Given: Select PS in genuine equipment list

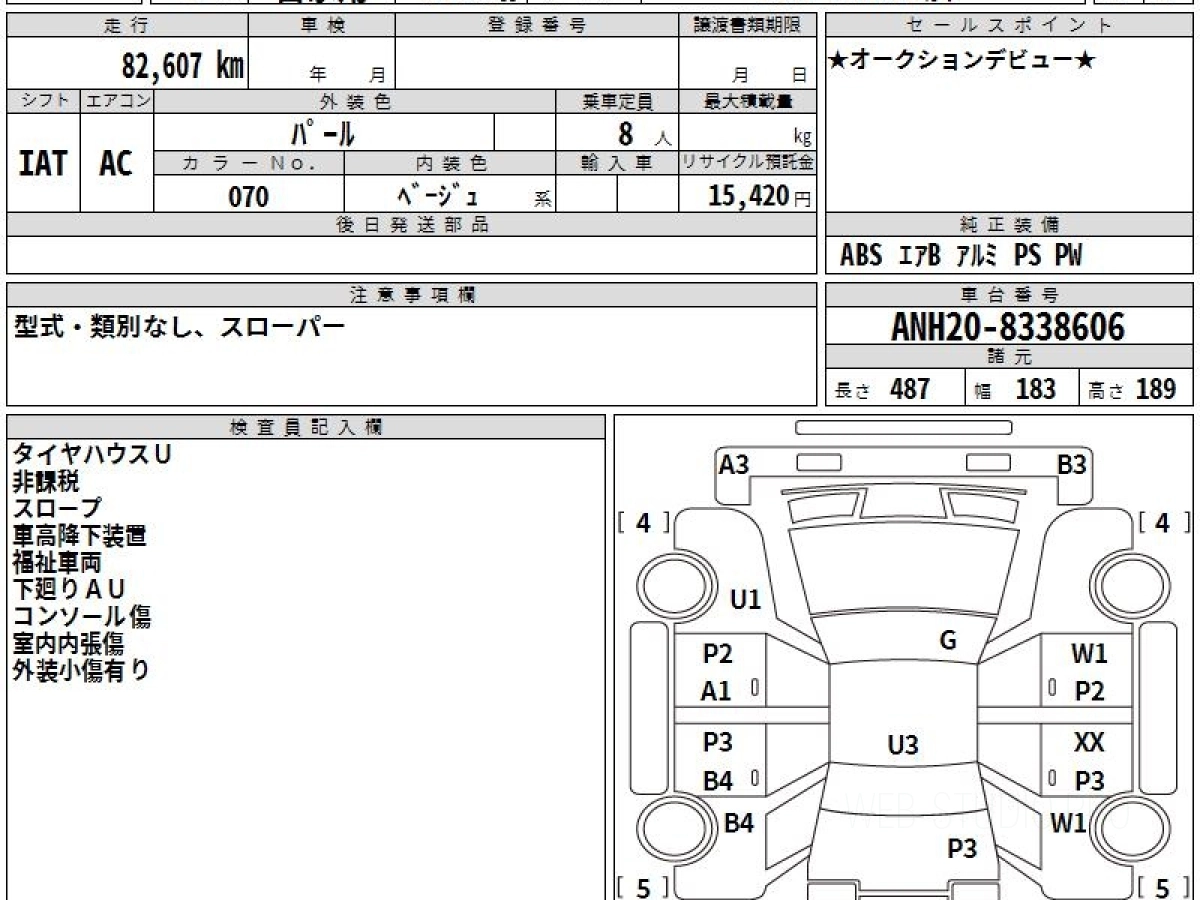Looking at the screenshot, I should [1027, 255].
